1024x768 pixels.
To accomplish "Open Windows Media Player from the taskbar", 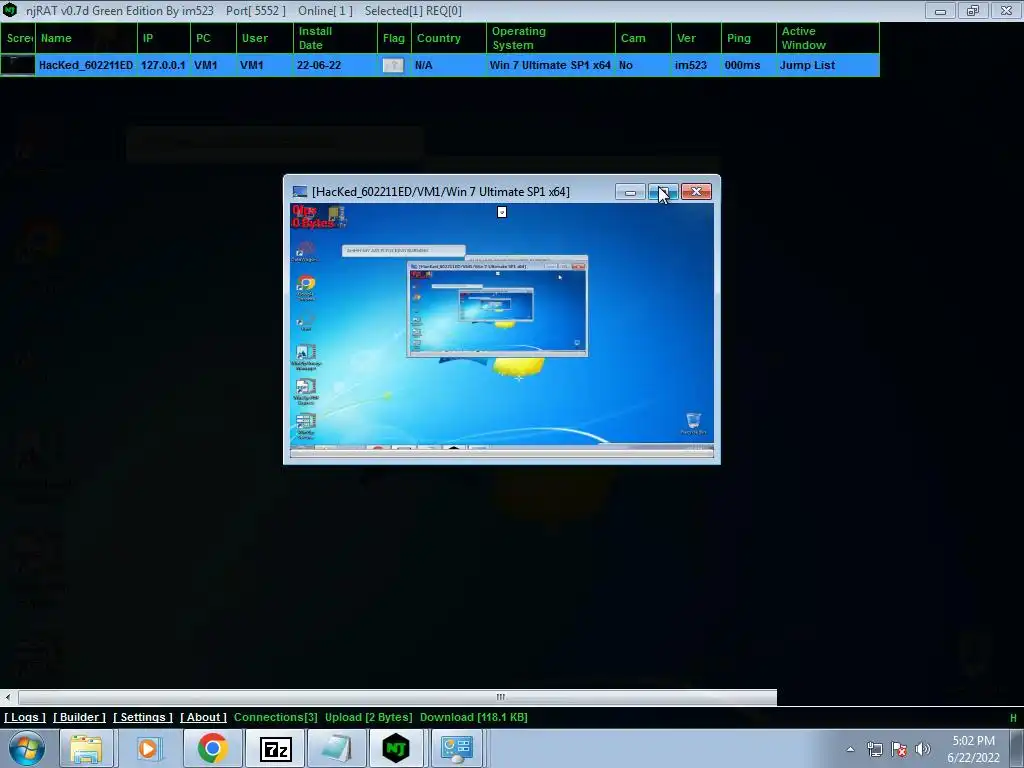I will [x=148, y=748].
